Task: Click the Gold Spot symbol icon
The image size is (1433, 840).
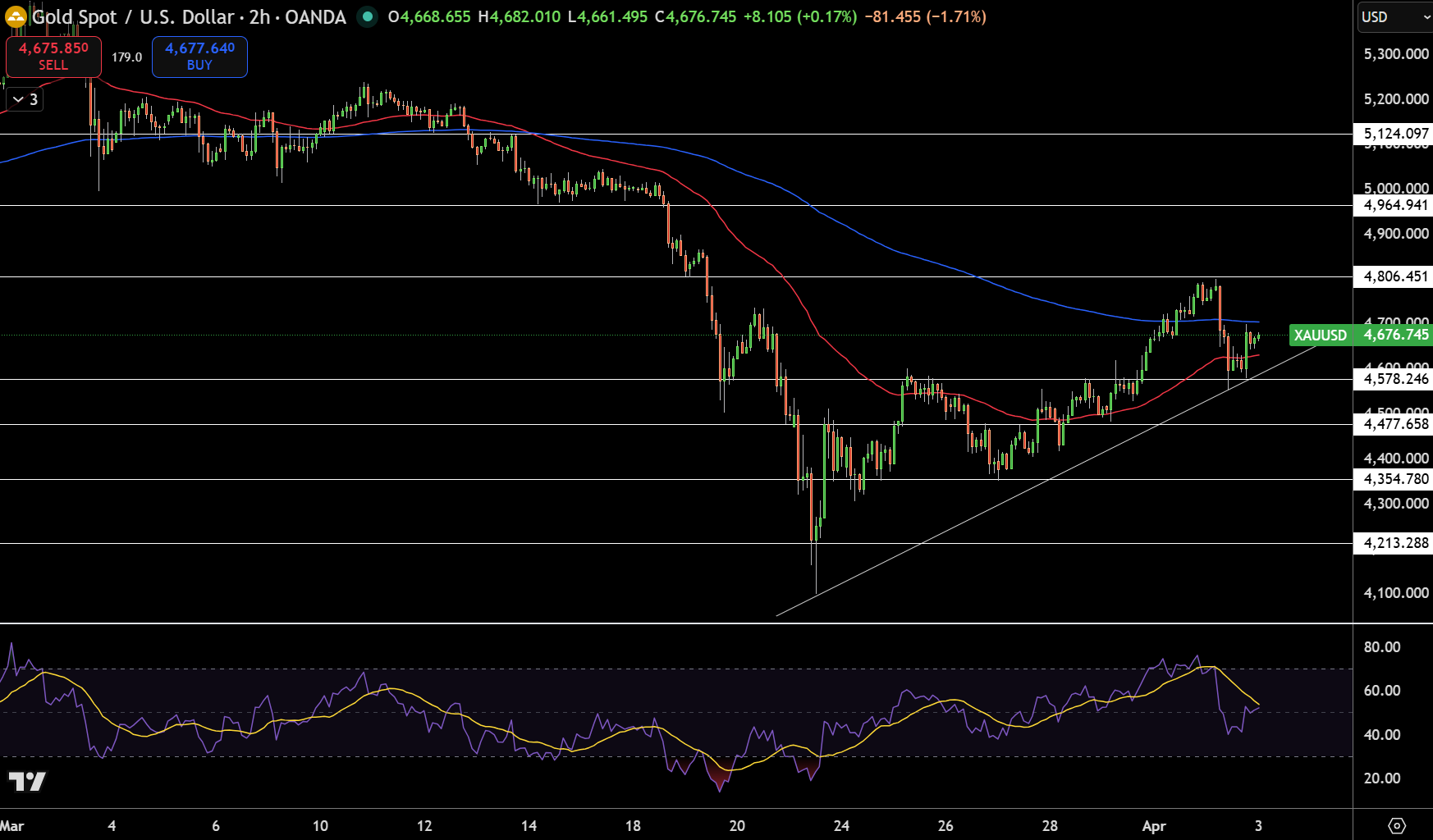Action: pos(16,16)
